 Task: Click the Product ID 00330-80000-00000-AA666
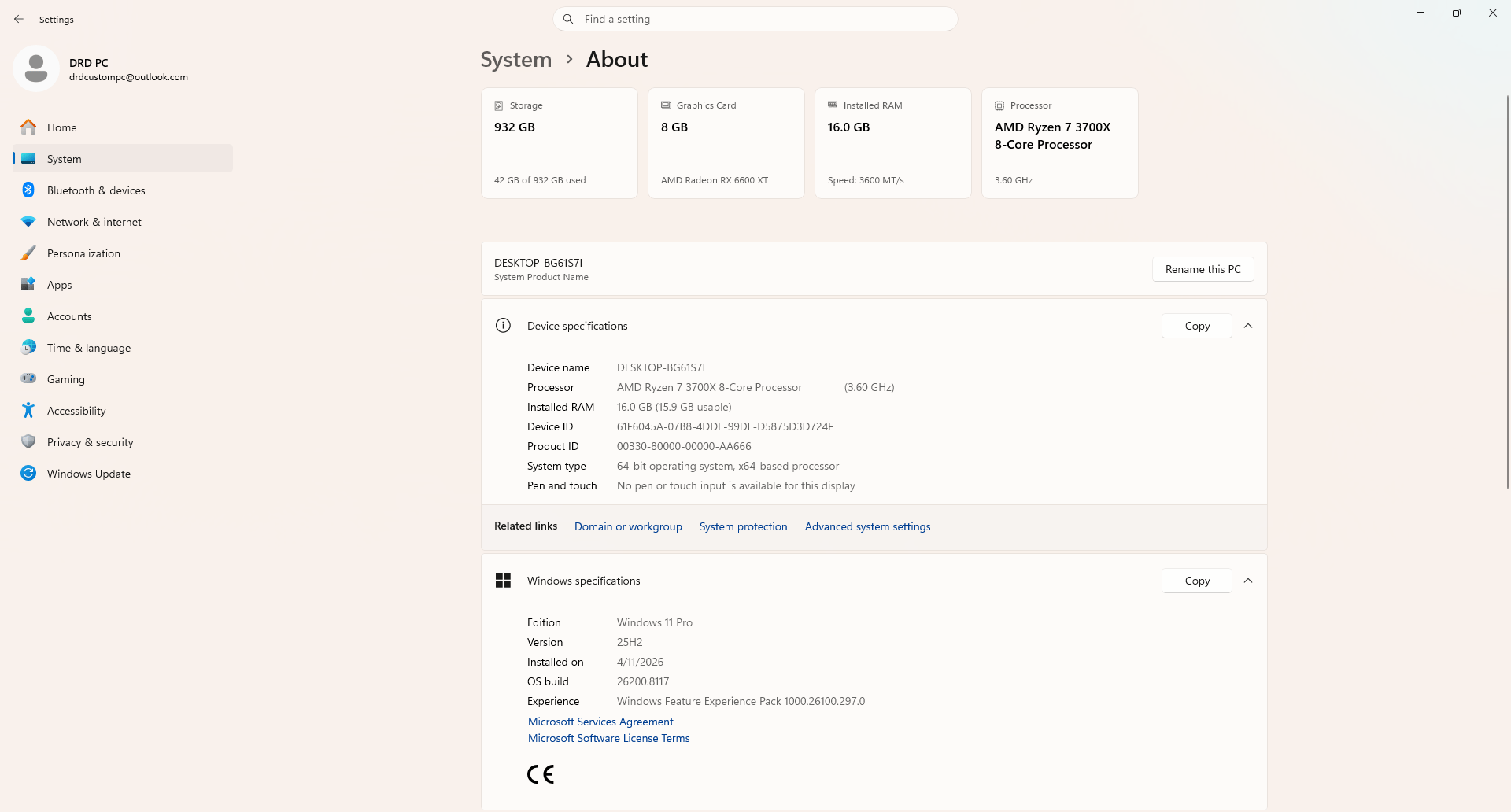pyautogui.click(x=684, y=446)
